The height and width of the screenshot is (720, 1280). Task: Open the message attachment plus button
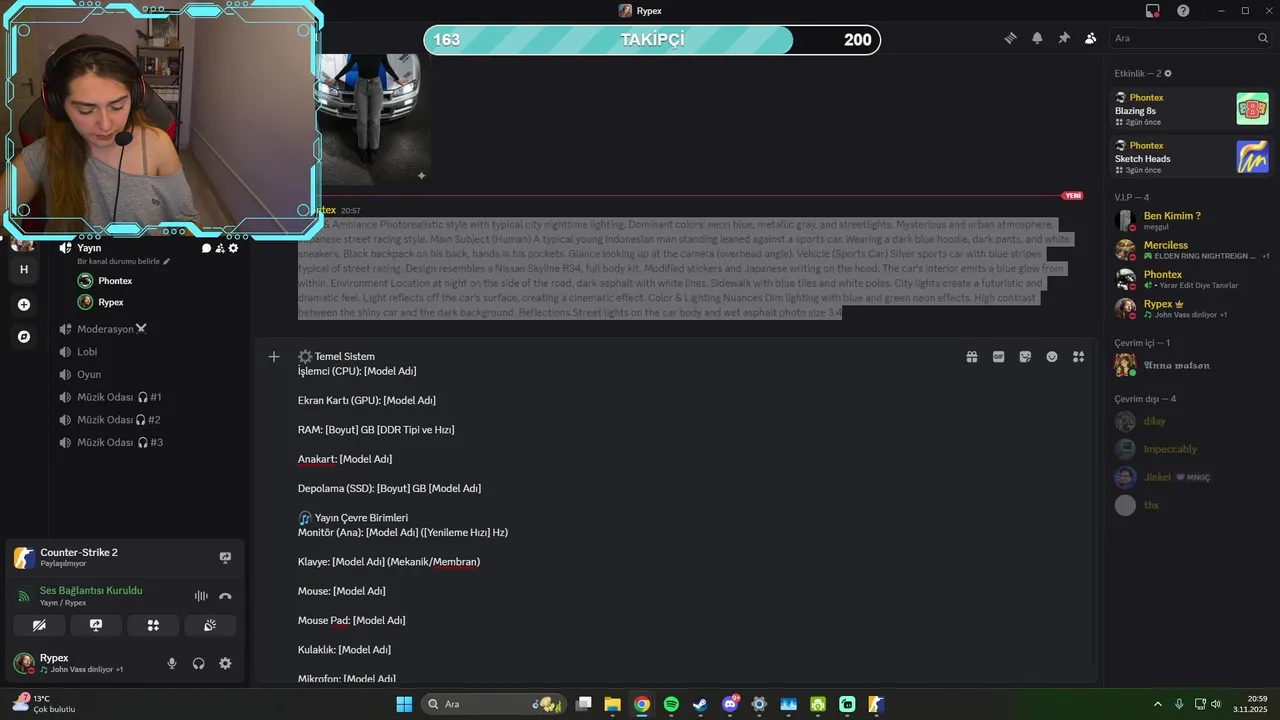pos(274,357)
